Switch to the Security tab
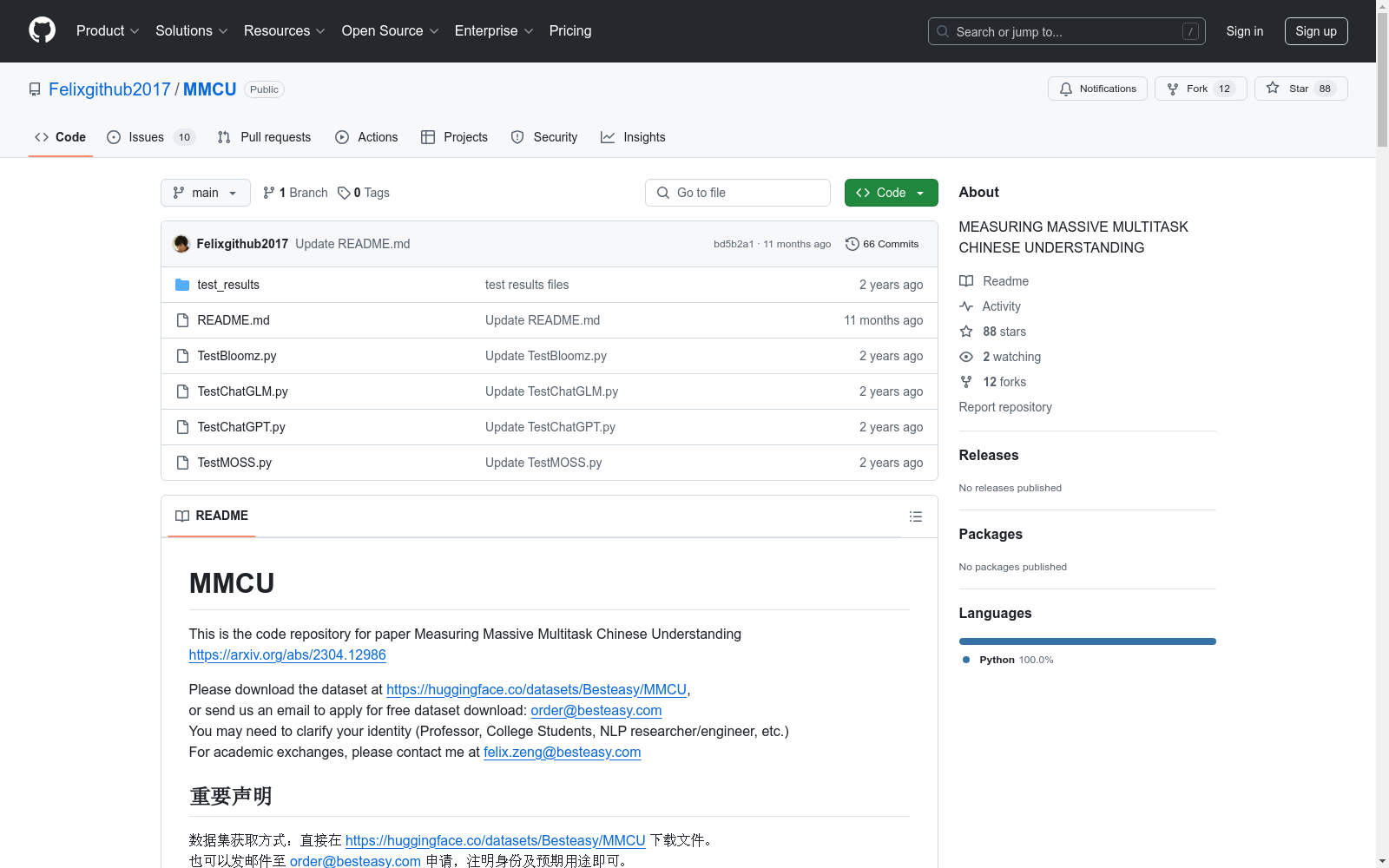 pos(544,137)
